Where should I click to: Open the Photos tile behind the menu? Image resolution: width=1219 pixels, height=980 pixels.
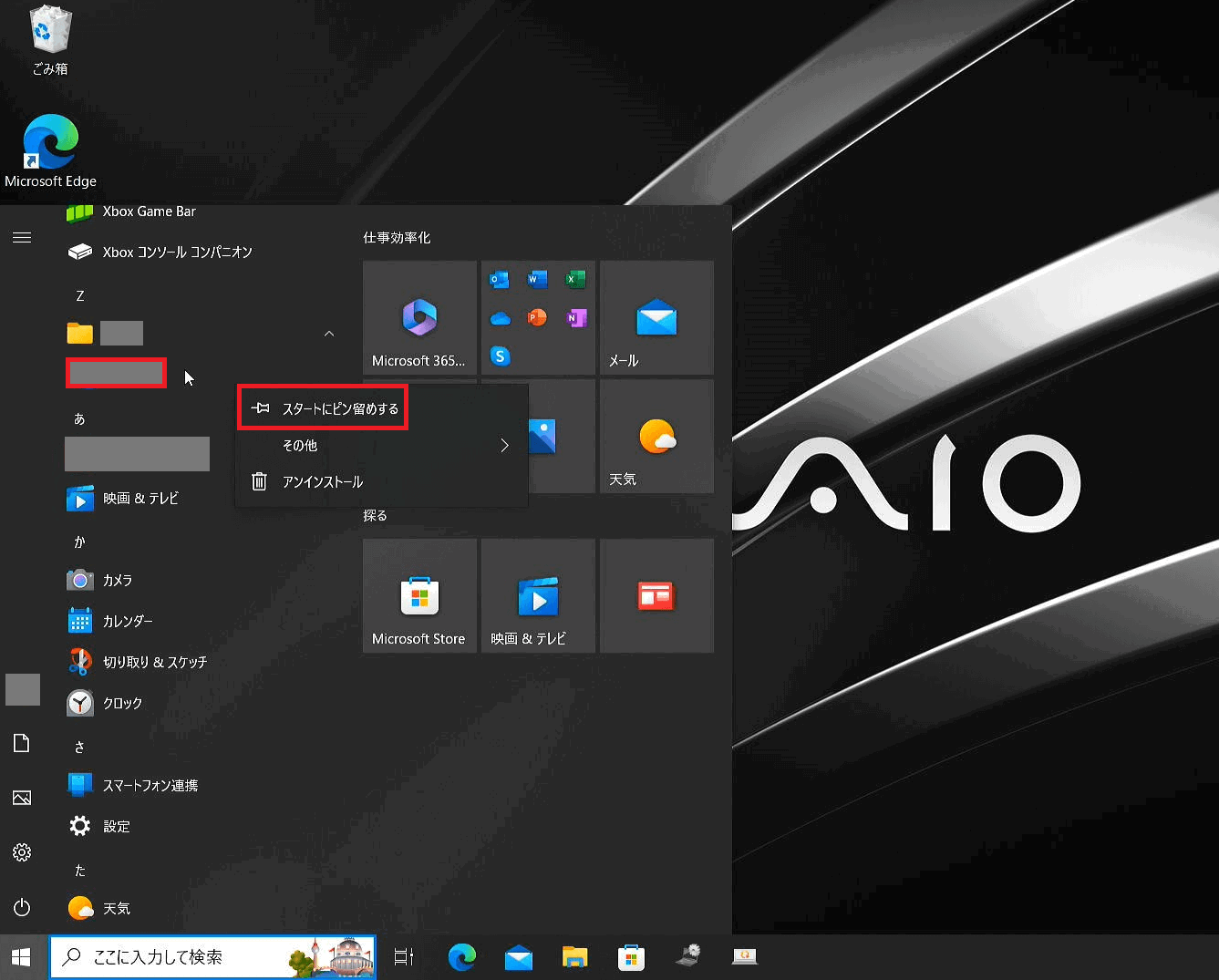pyautogui.click(x=562, y=436)
